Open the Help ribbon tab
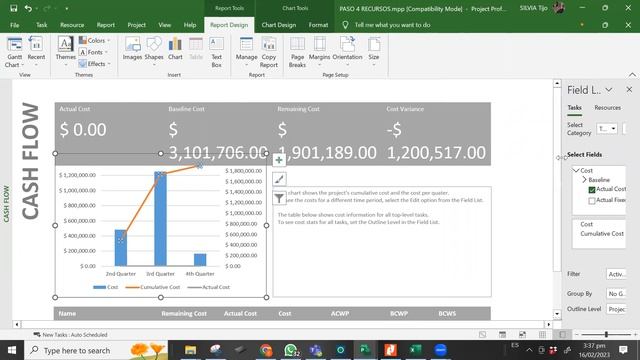The width and height of the screenshot is (640, 360). click(190, 25)
